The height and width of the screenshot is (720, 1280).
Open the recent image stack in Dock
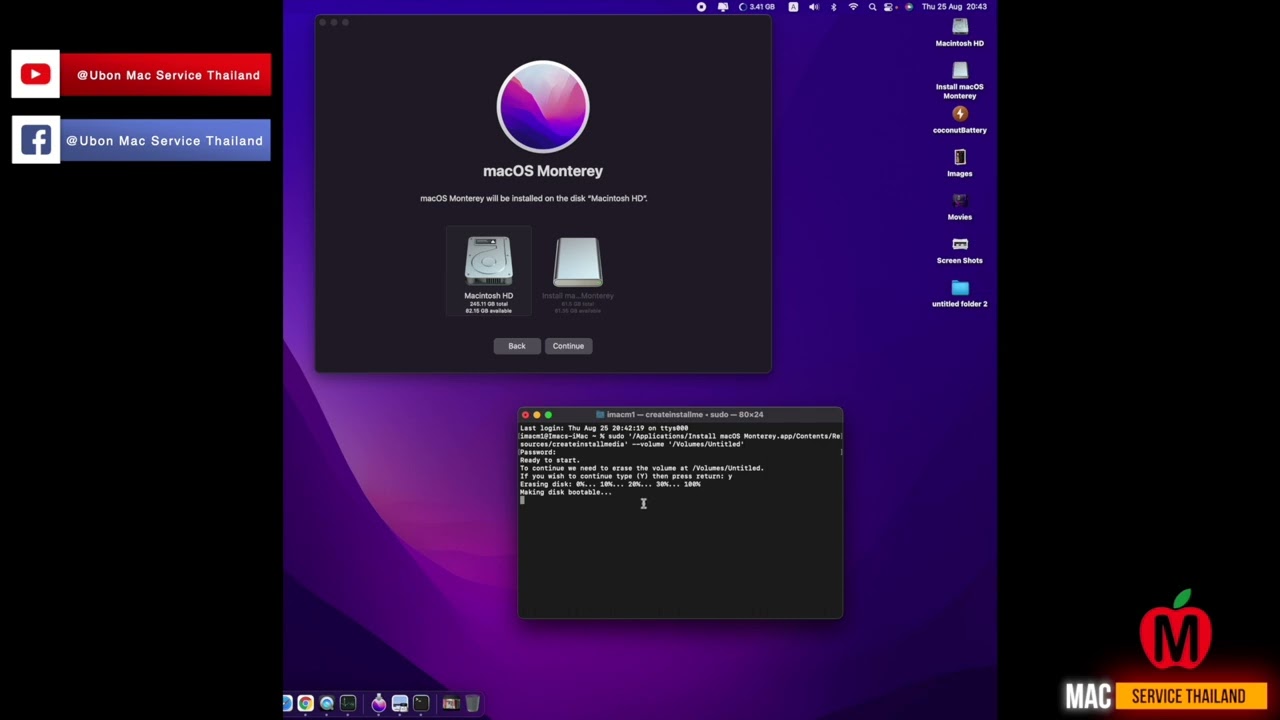451,703
